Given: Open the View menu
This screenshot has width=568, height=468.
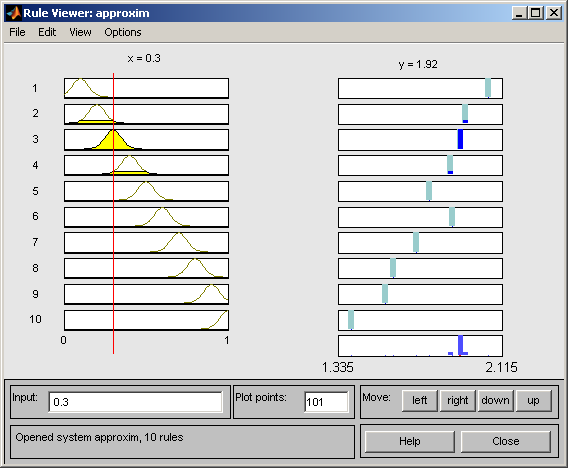Looking at the screenshot, I should [80, 32].
